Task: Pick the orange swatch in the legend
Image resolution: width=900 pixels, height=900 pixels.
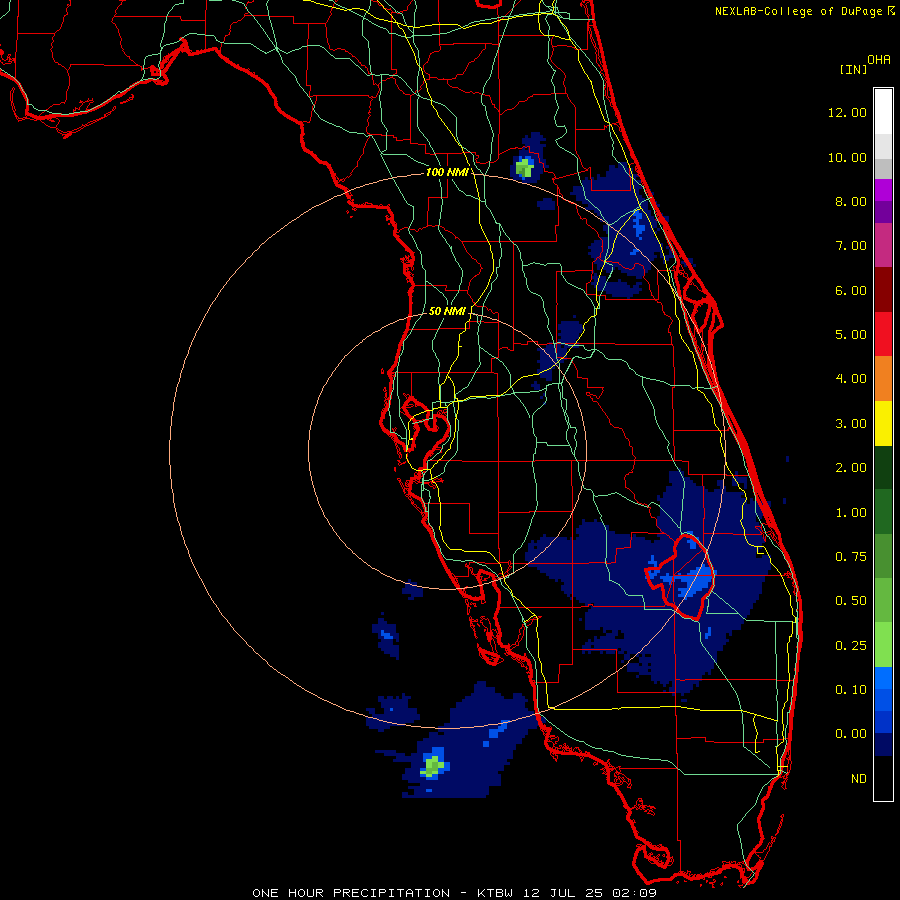Action: point(883,379)
